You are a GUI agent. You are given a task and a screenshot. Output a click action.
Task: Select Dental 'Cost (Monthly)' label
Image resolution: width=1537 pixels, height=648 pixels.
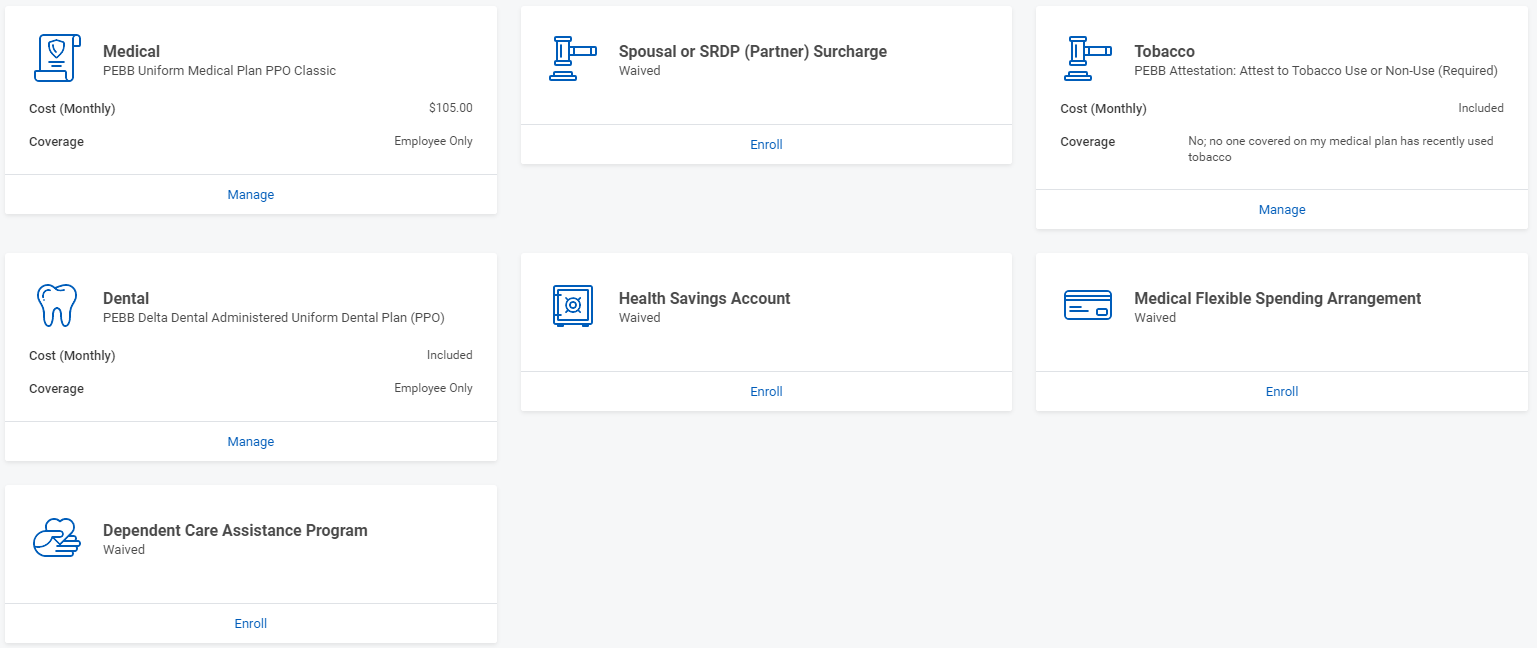pyautogui.click(x=72, y=356)
